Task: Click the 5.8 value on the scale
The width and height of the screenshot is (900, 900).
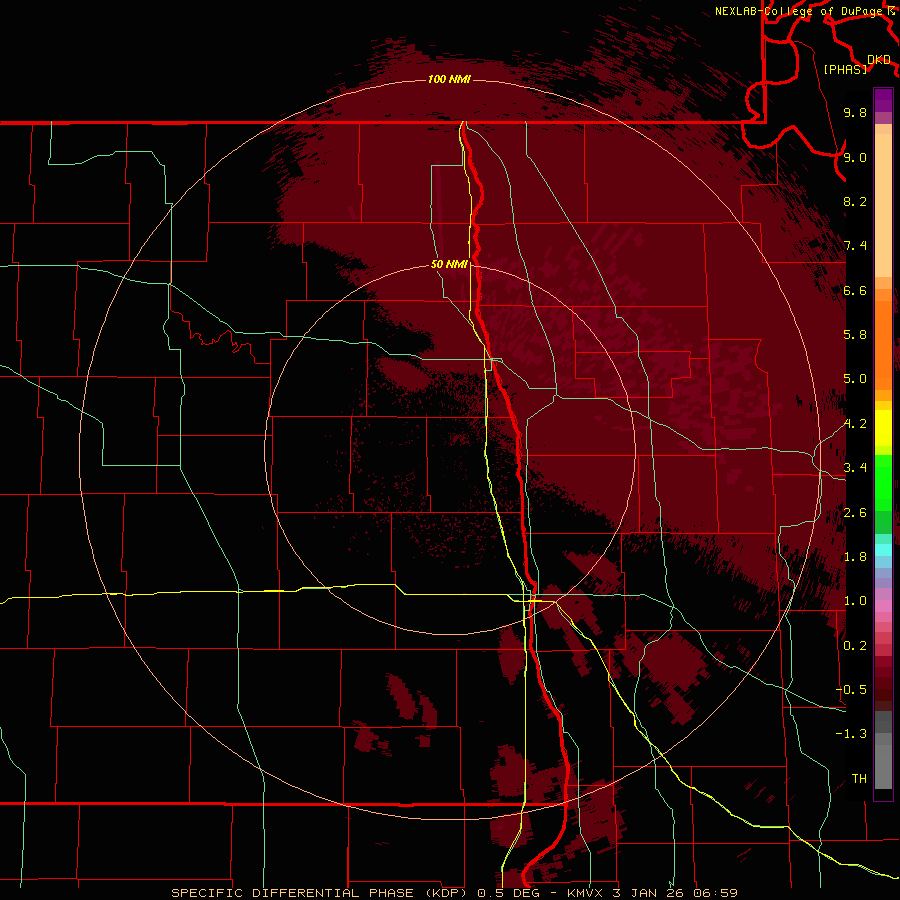Action: (855, 335)
